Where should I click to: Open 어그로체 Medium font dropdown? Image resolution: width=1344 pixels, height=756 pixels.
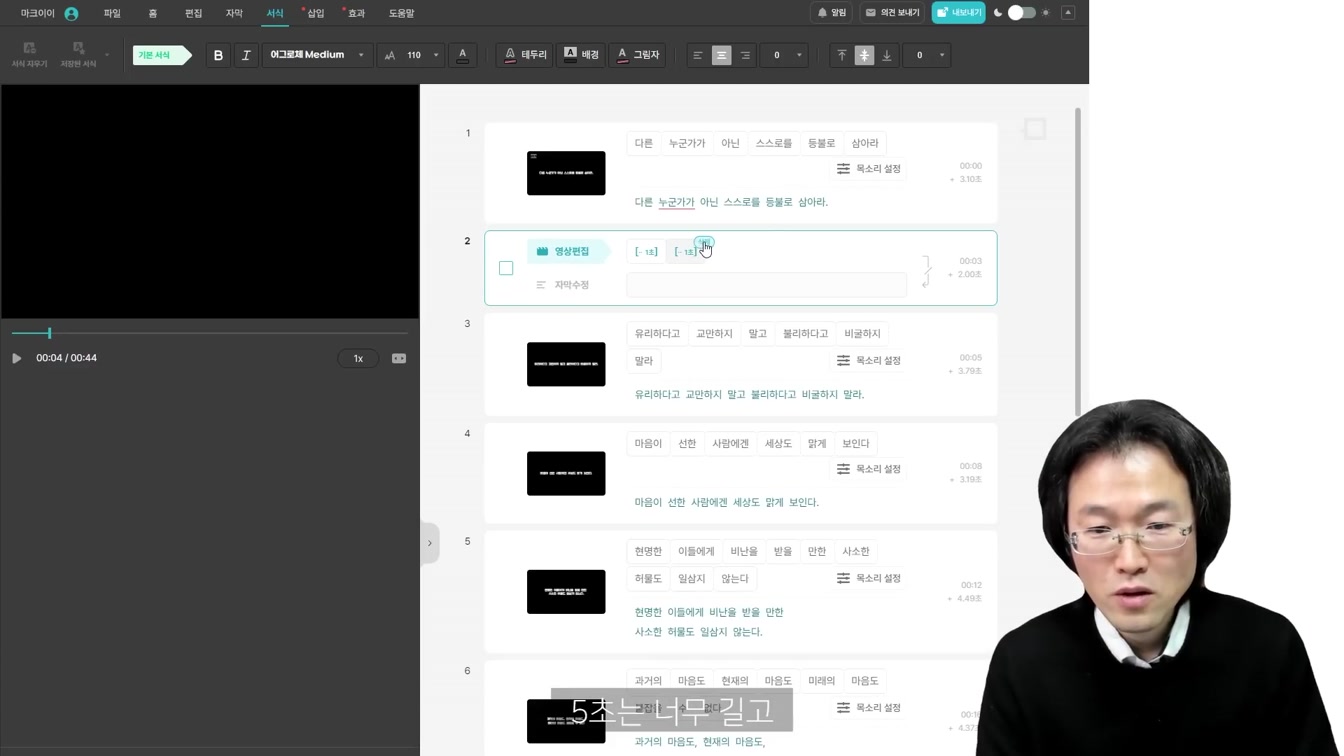point(317,55)
